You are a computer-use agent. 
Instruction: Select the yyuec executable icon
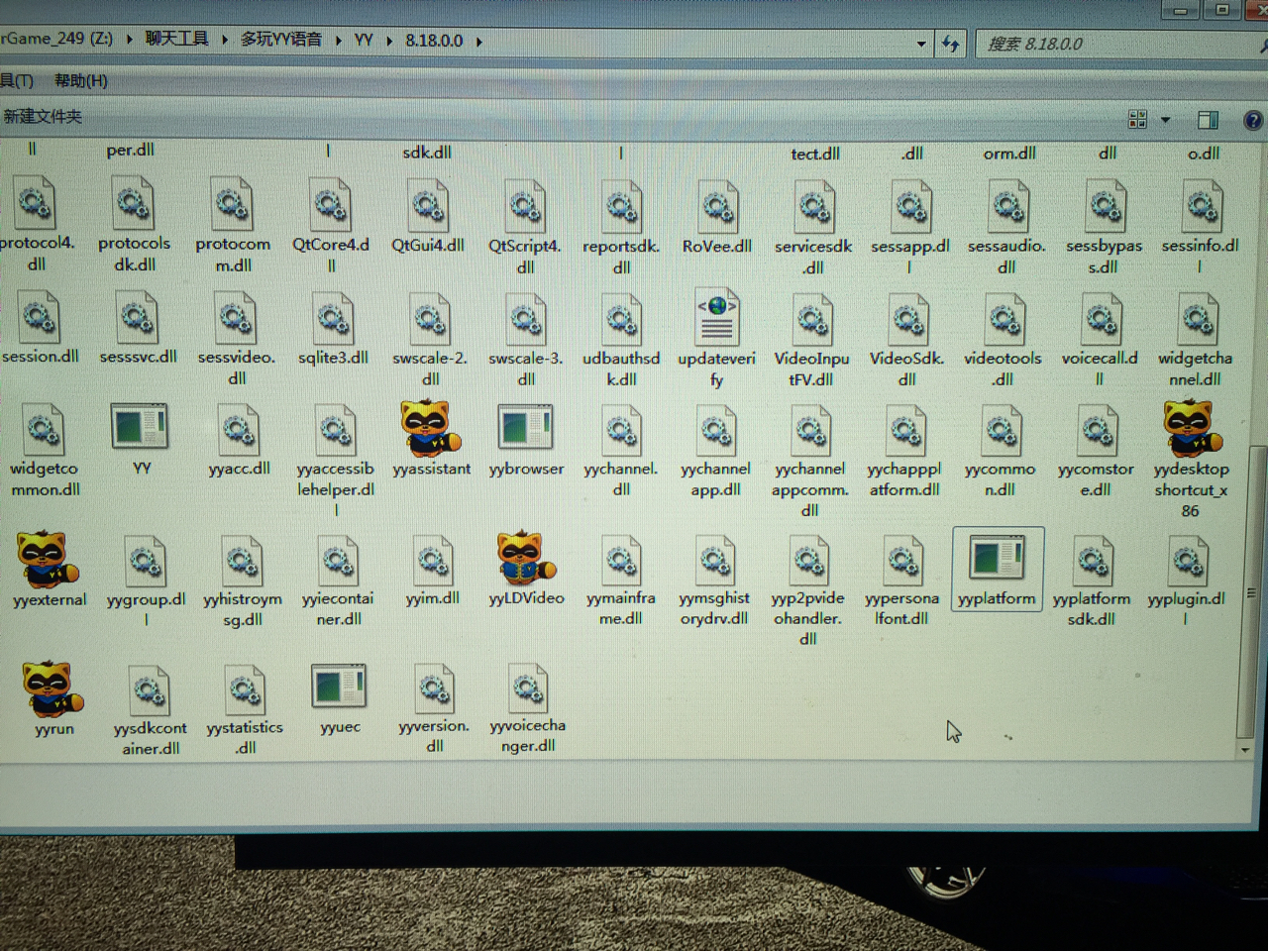tap(339, 687)
